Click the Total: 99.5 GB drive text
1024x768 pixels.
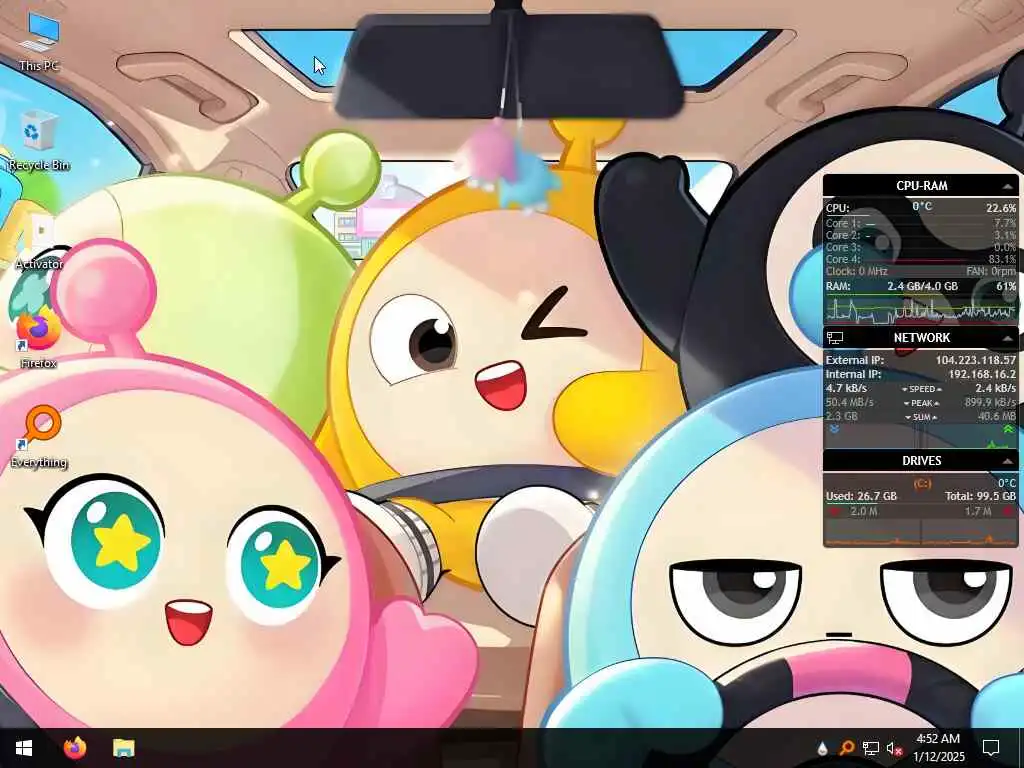point(981,496)
